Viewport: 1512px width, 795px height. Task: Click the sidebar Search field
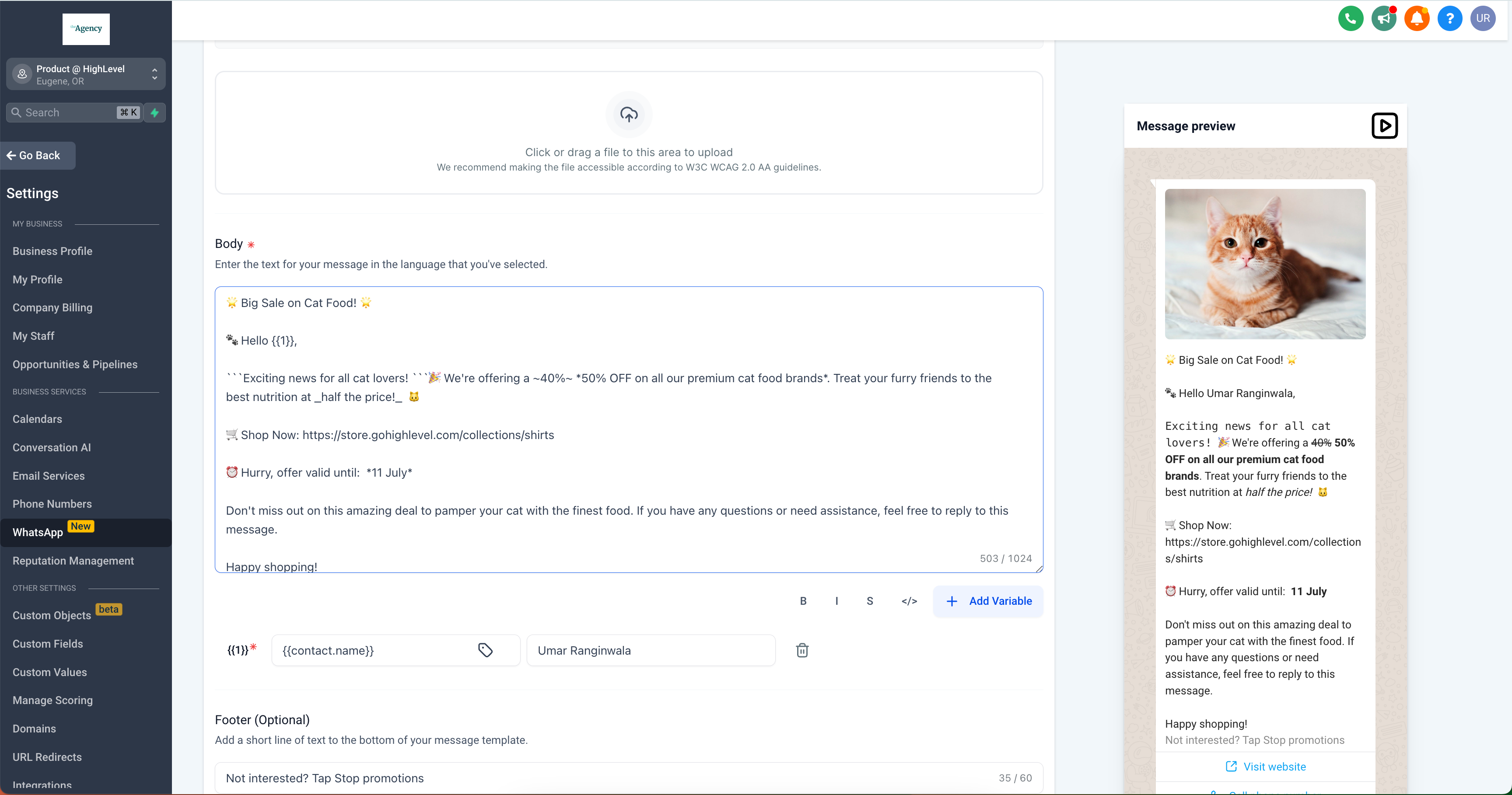tap(74, 113)
